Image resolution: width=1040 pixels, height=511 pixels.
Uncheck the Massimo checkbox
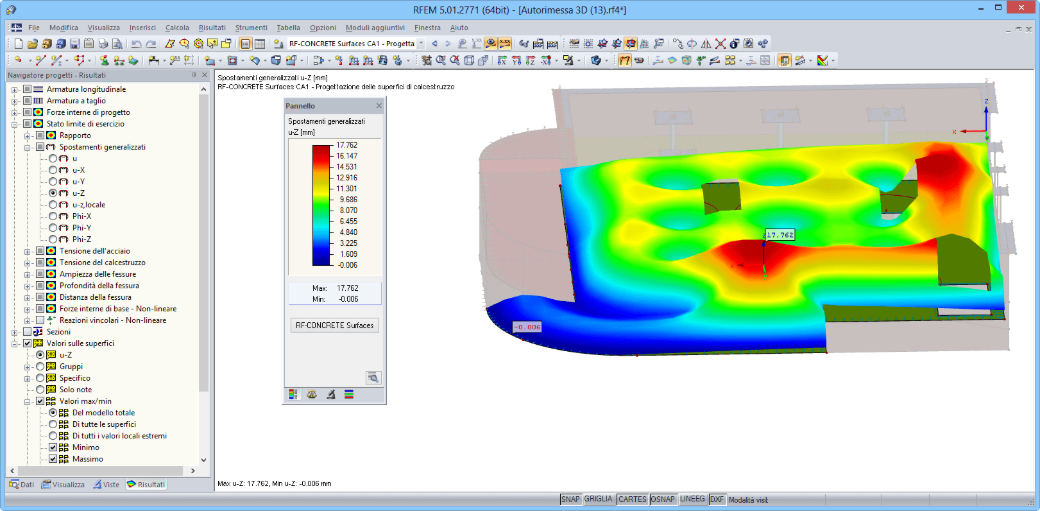pyautogui.click(x=53, y=459)
